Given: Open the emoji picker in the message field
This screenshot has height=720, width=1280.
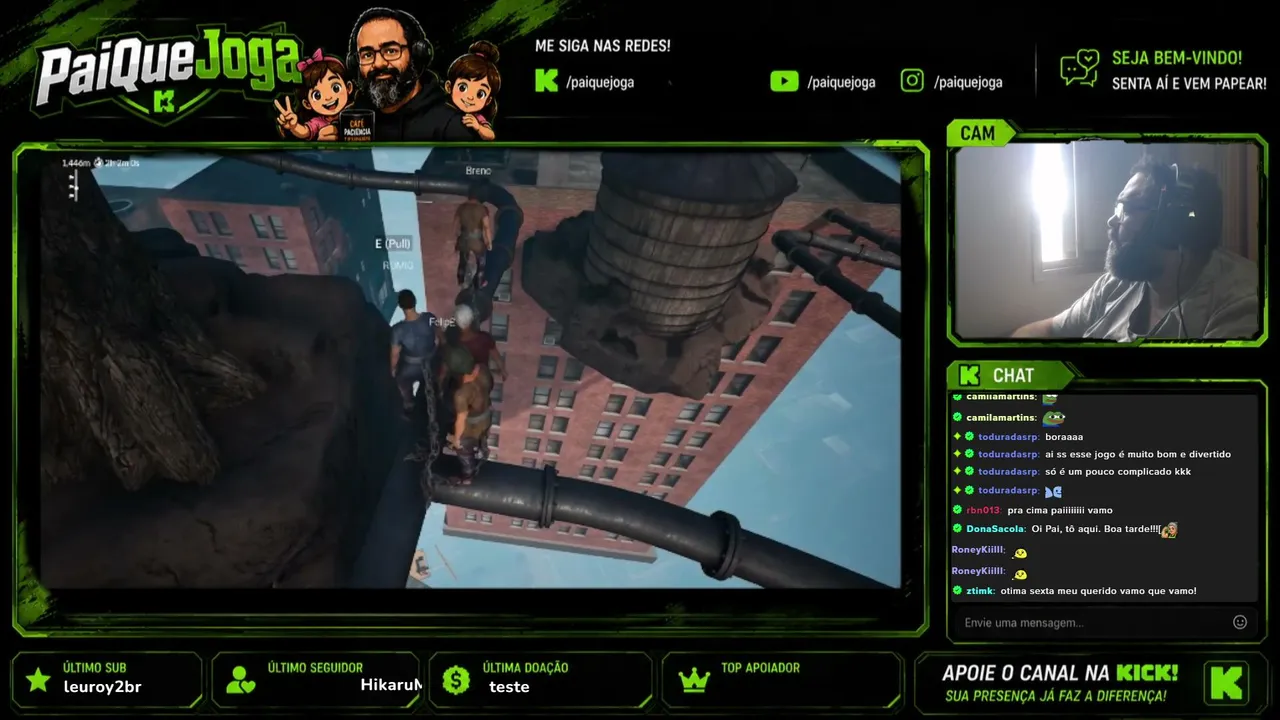Looking at the screenshot, I should tap(1240, 622).
